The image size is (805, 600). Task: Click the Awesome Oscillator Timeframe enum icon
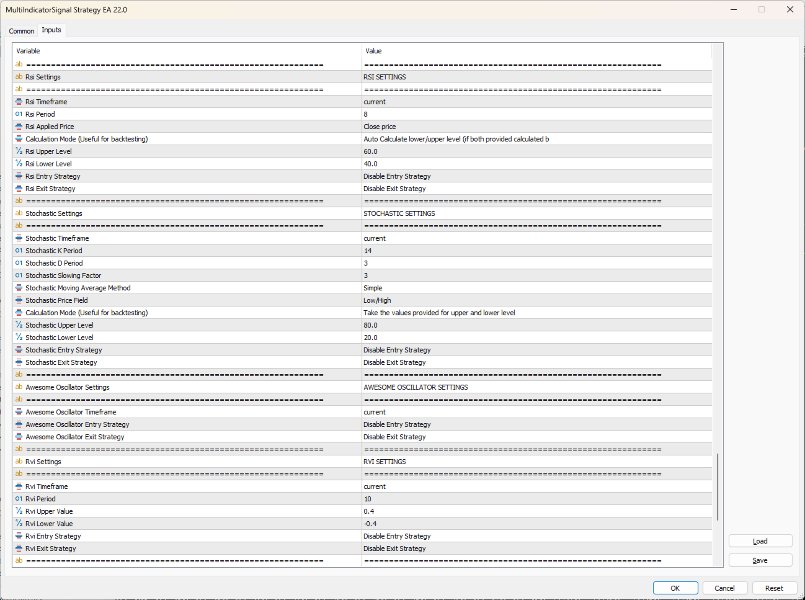(19, 412)
